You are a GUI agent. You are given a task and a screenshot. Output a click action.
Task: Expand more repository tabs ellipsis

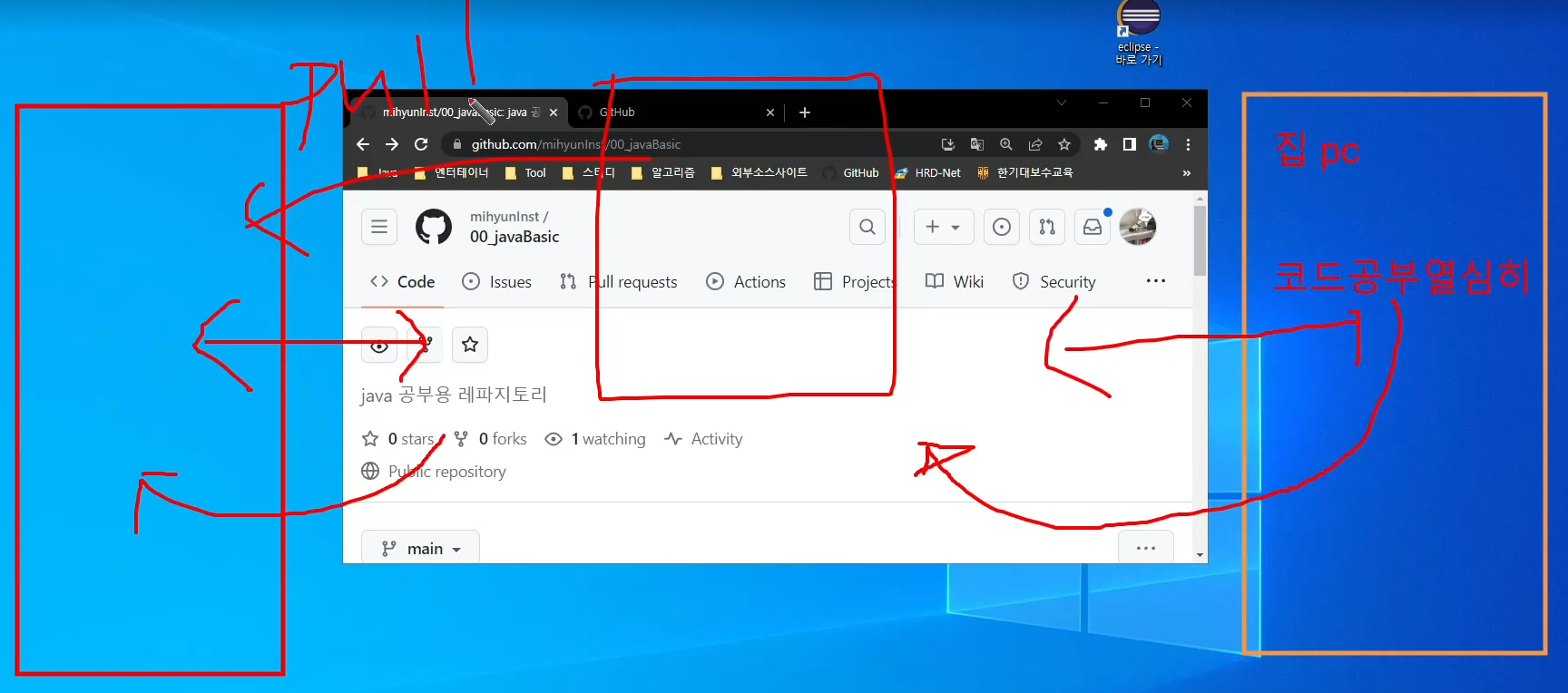point(1156,281)
